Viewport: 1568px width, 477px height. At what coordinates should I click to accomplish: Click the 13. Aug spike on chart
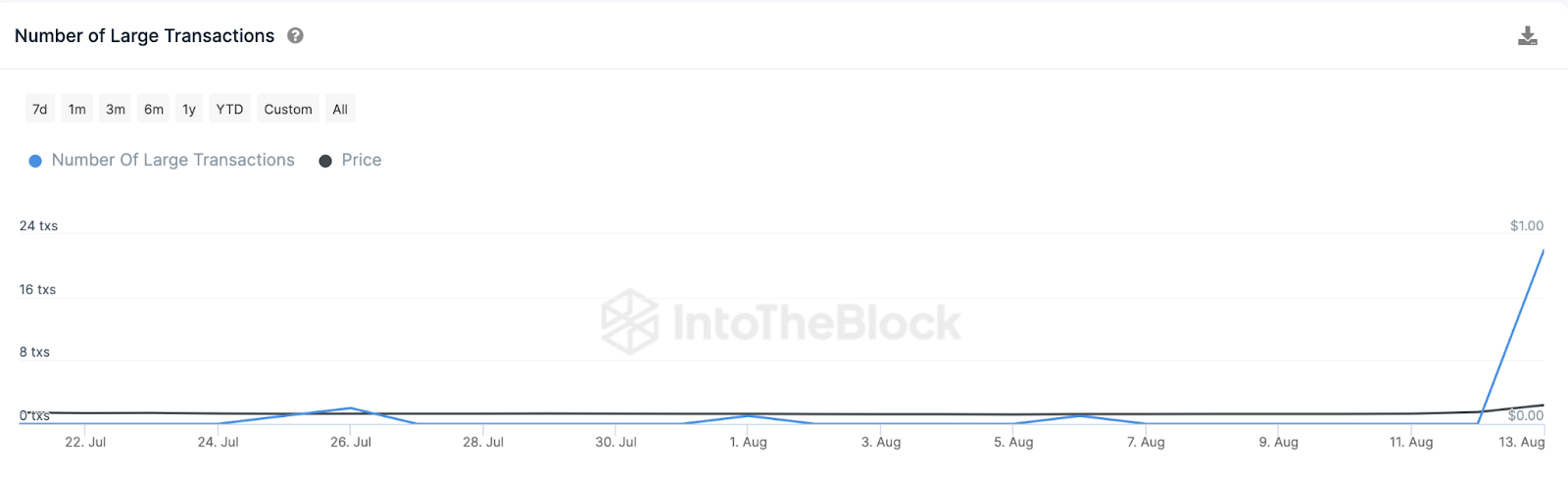[1543, 251]
